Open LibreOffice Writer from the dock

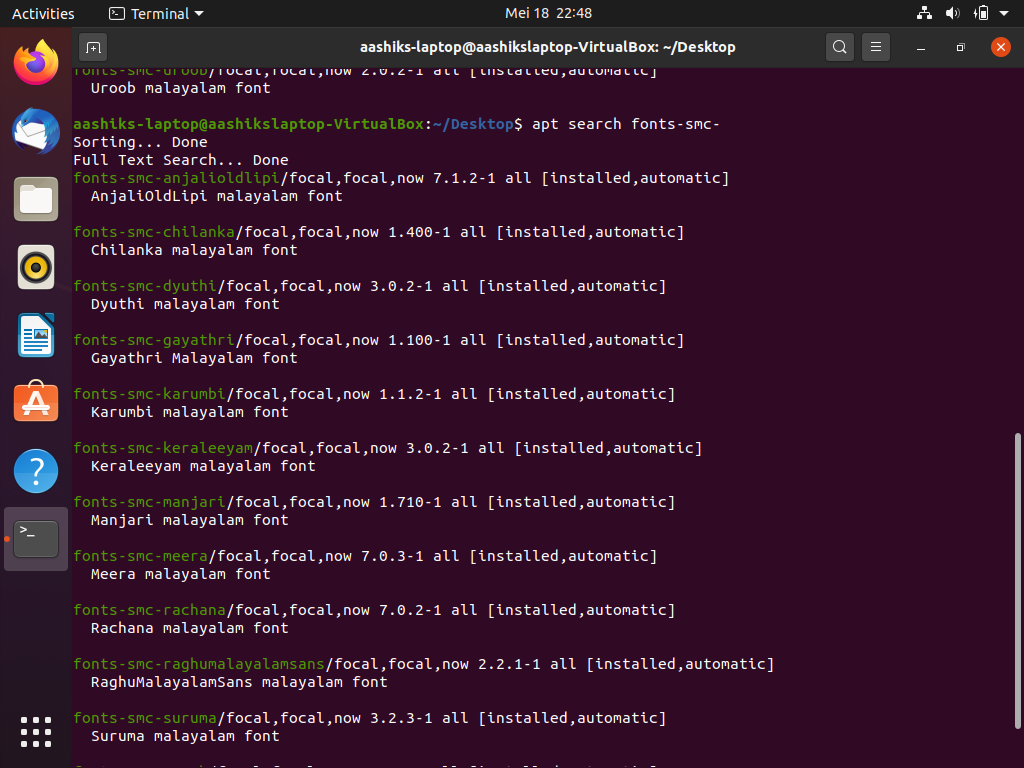pos(36,335)
